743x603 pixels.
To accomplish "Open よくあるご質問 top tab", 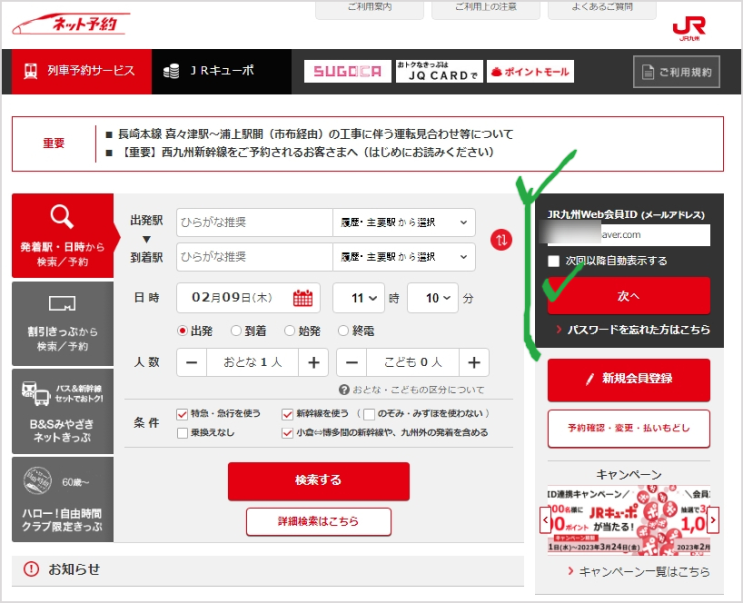I will [602, 9].
